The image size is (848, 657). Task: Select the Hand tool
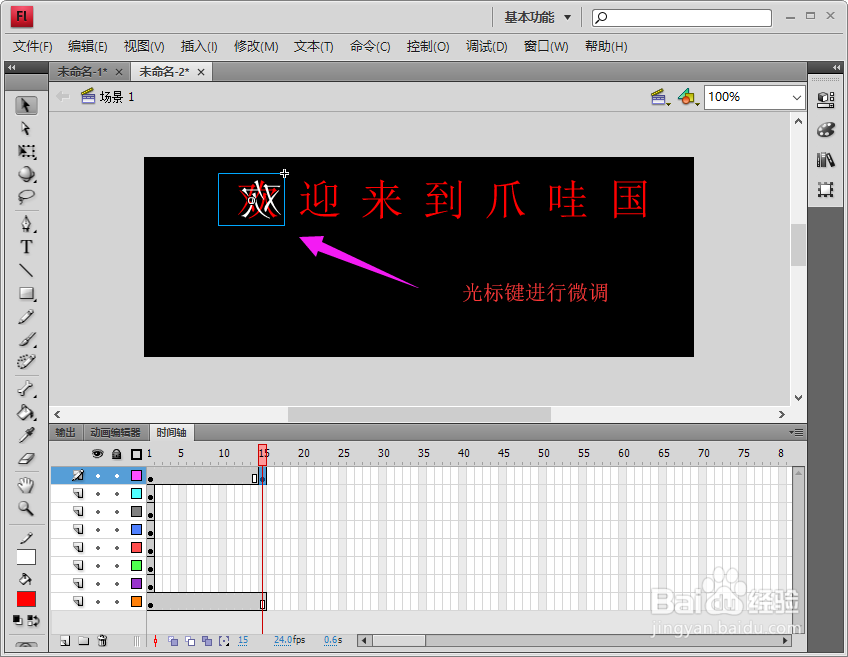coord(26,485)
